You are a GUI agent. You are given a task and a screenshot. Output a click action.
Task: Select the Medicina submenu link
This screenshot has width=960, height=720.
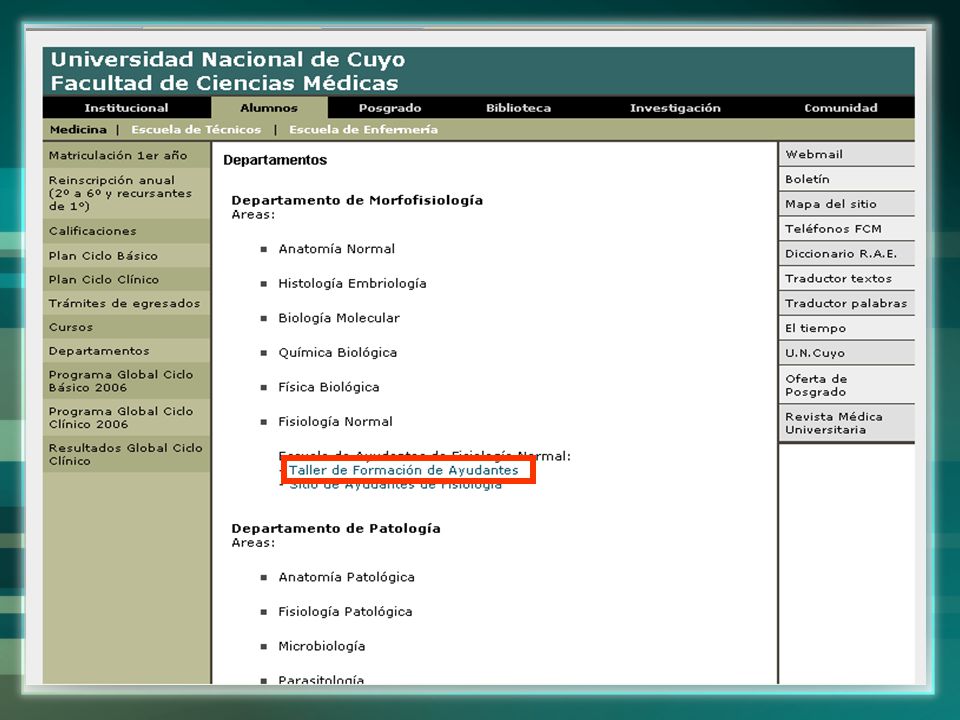(x=78, y=130)
